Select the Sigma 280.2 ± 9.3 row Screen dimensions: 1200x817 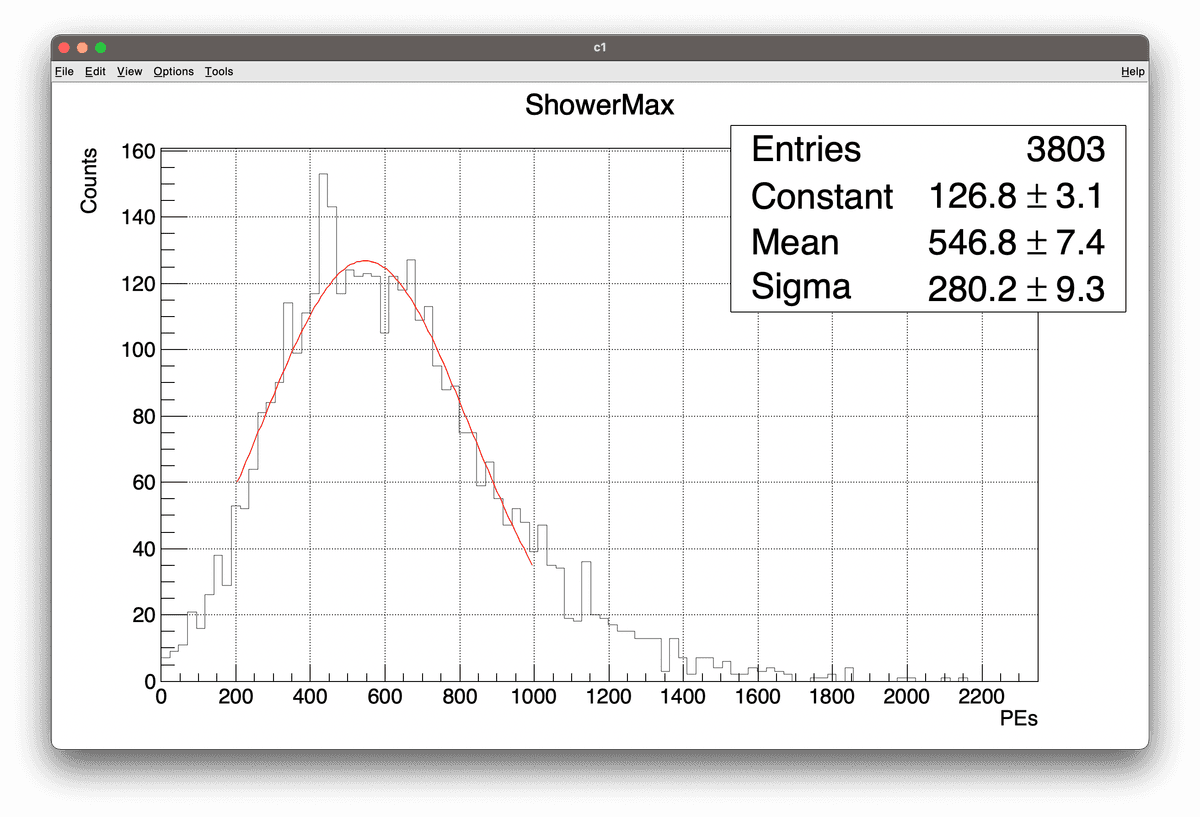click(x=928, y=289)
